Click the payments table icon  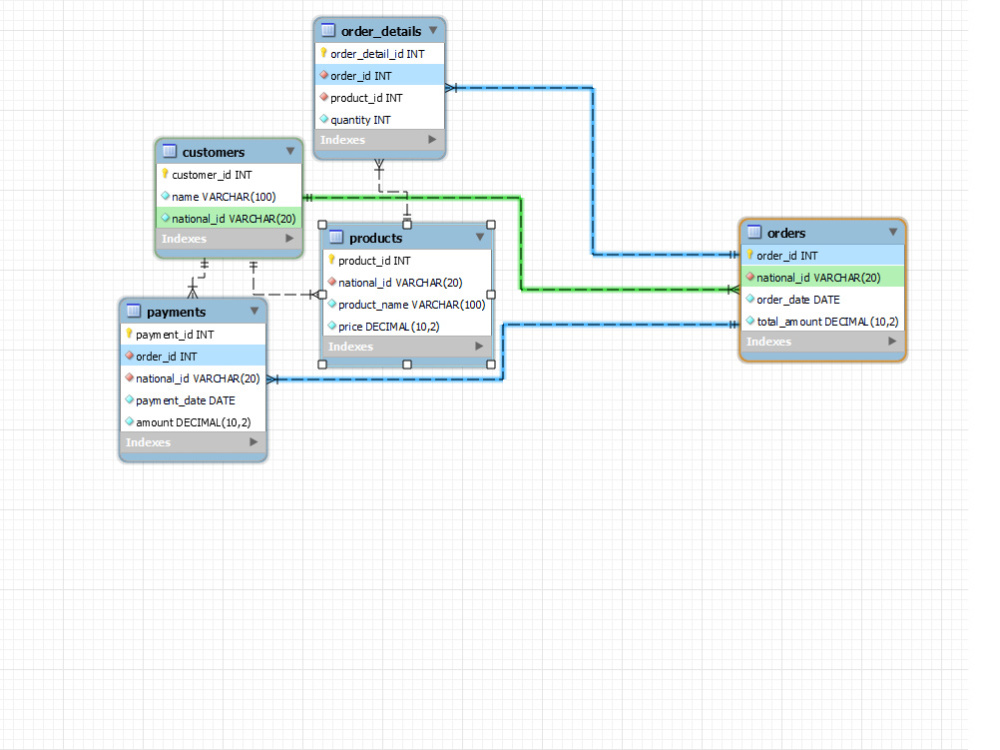coord(133,311)
